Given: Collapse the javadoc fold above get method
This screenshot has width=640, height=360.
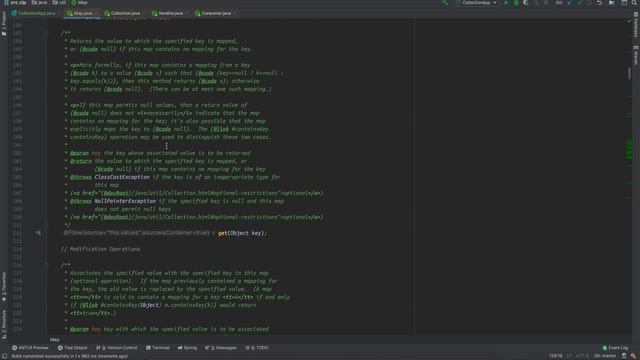Looking at the screenshot, I should (x=47, y=33).
